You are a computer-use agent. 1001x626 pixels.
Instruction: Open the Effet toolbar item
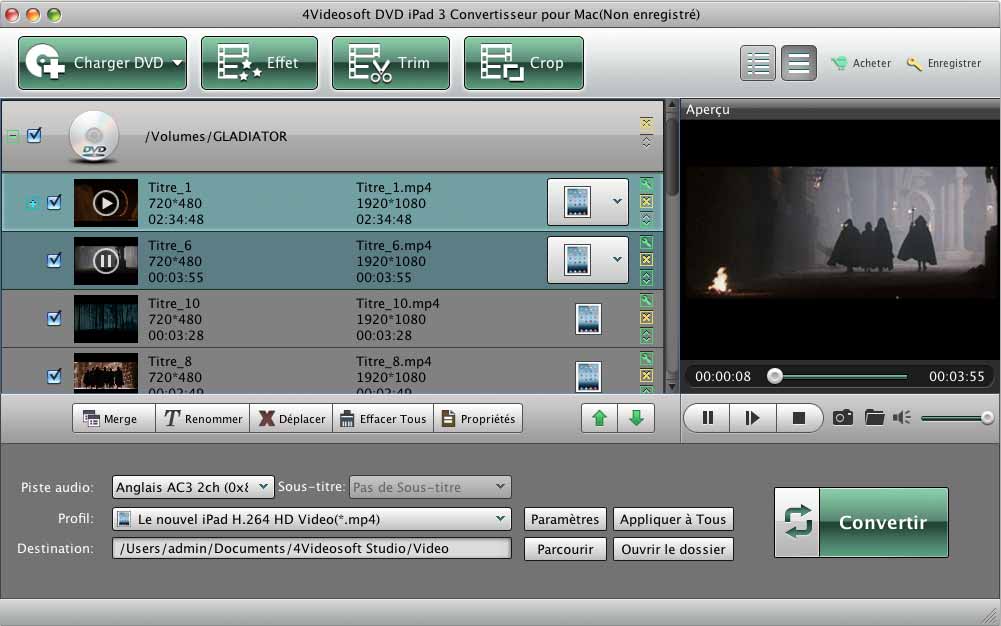[x=259, y=63]
